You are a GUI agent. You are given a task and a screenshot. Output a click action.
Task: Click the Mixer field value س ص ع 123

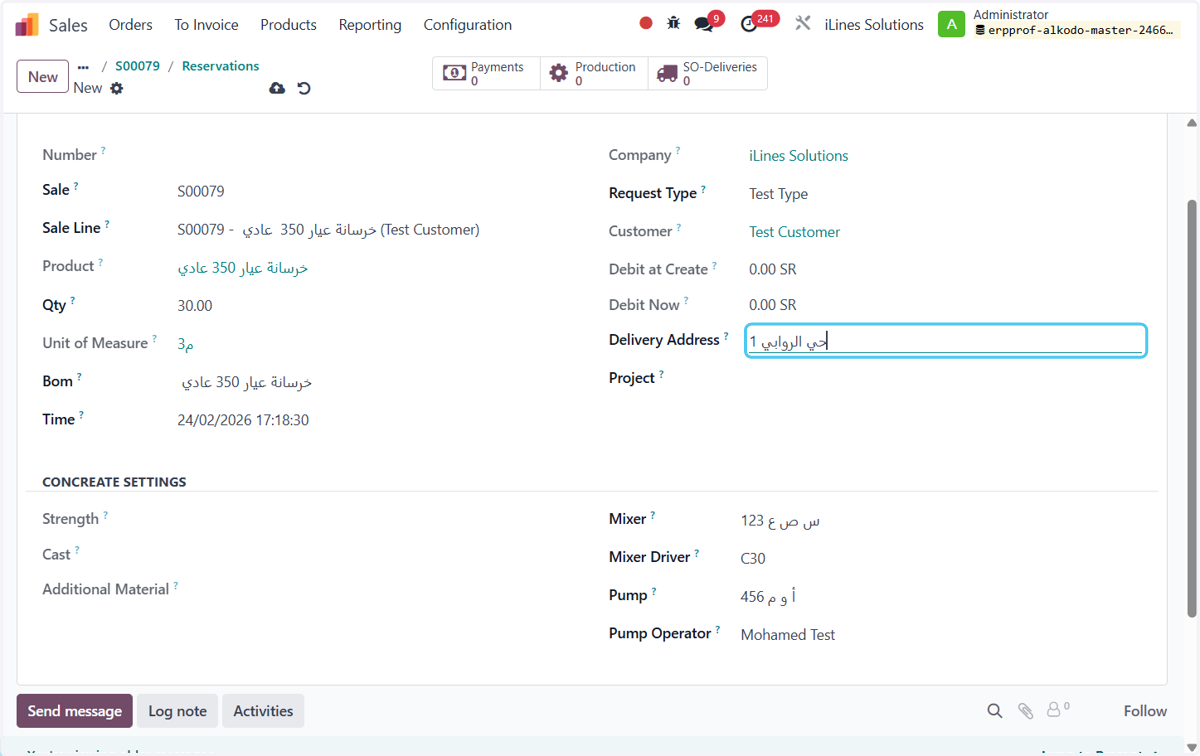781,520
